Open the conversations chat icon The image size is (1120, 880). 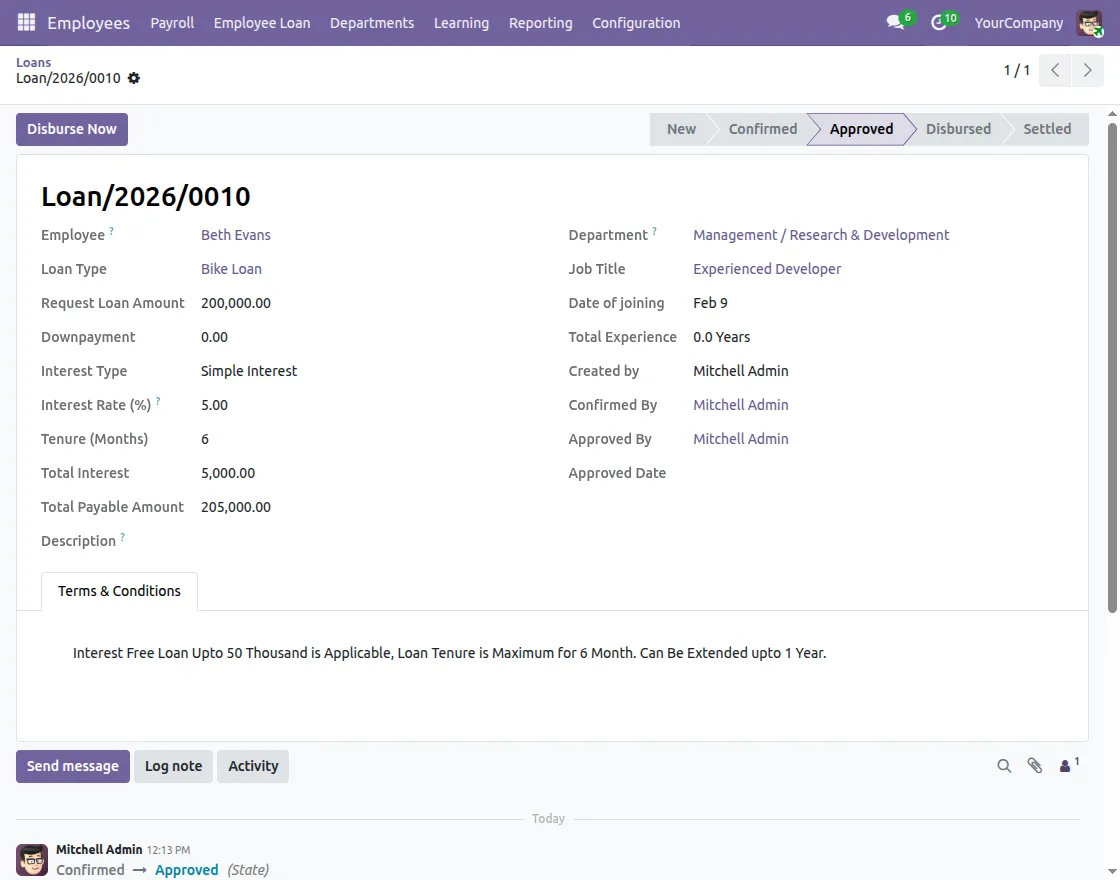(895, 22)
